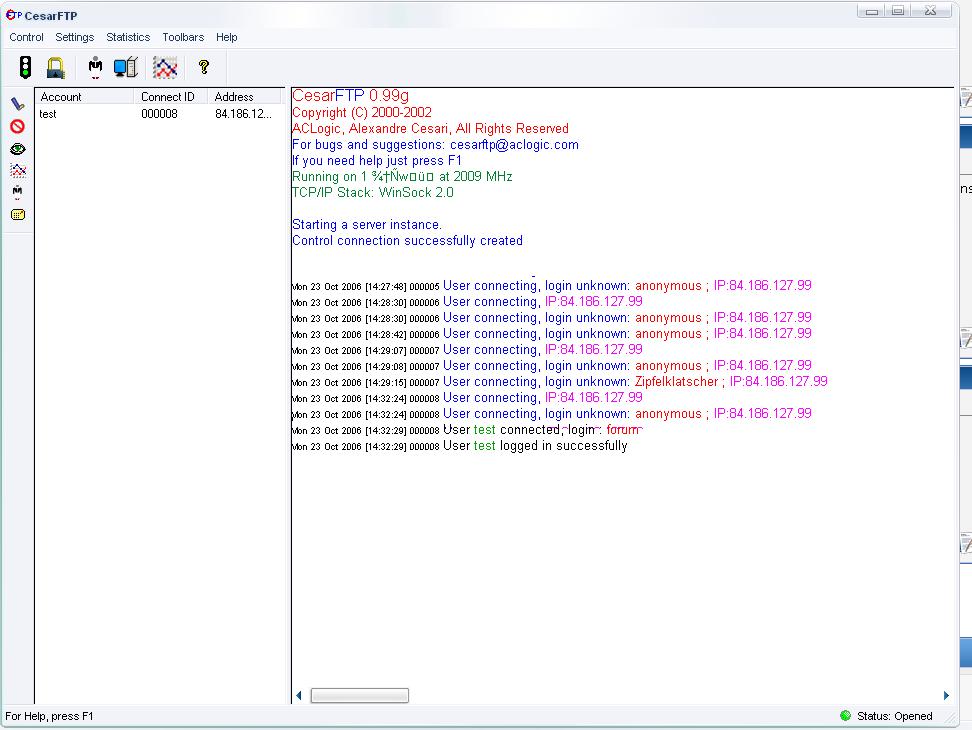972x730 pixels.
Task: Click the Zipfelklatscher login log entry
Action: tap(559, 382)
